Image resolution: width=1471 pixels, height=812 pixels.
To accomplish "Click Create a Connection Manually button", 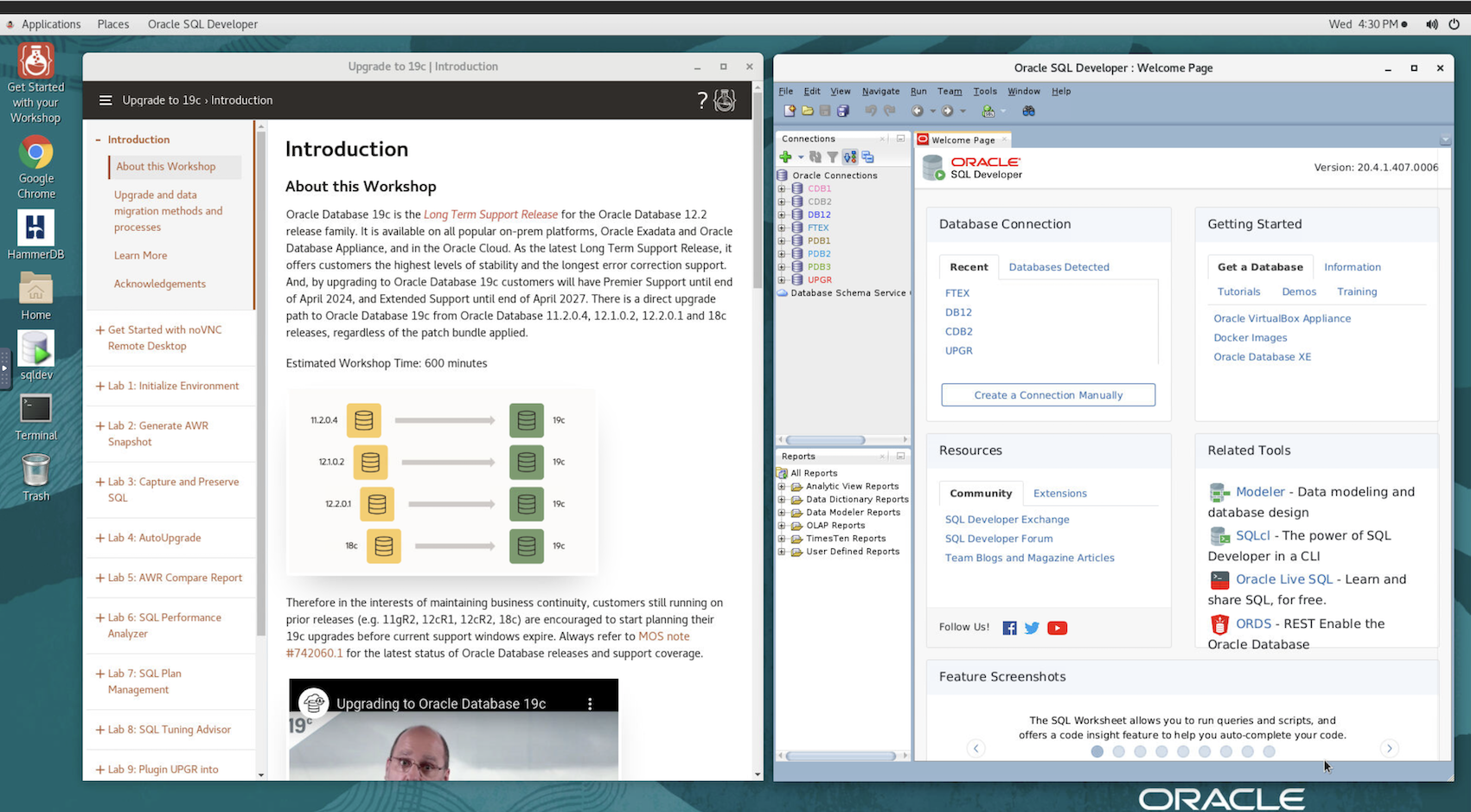I will tap(1048, 395).
